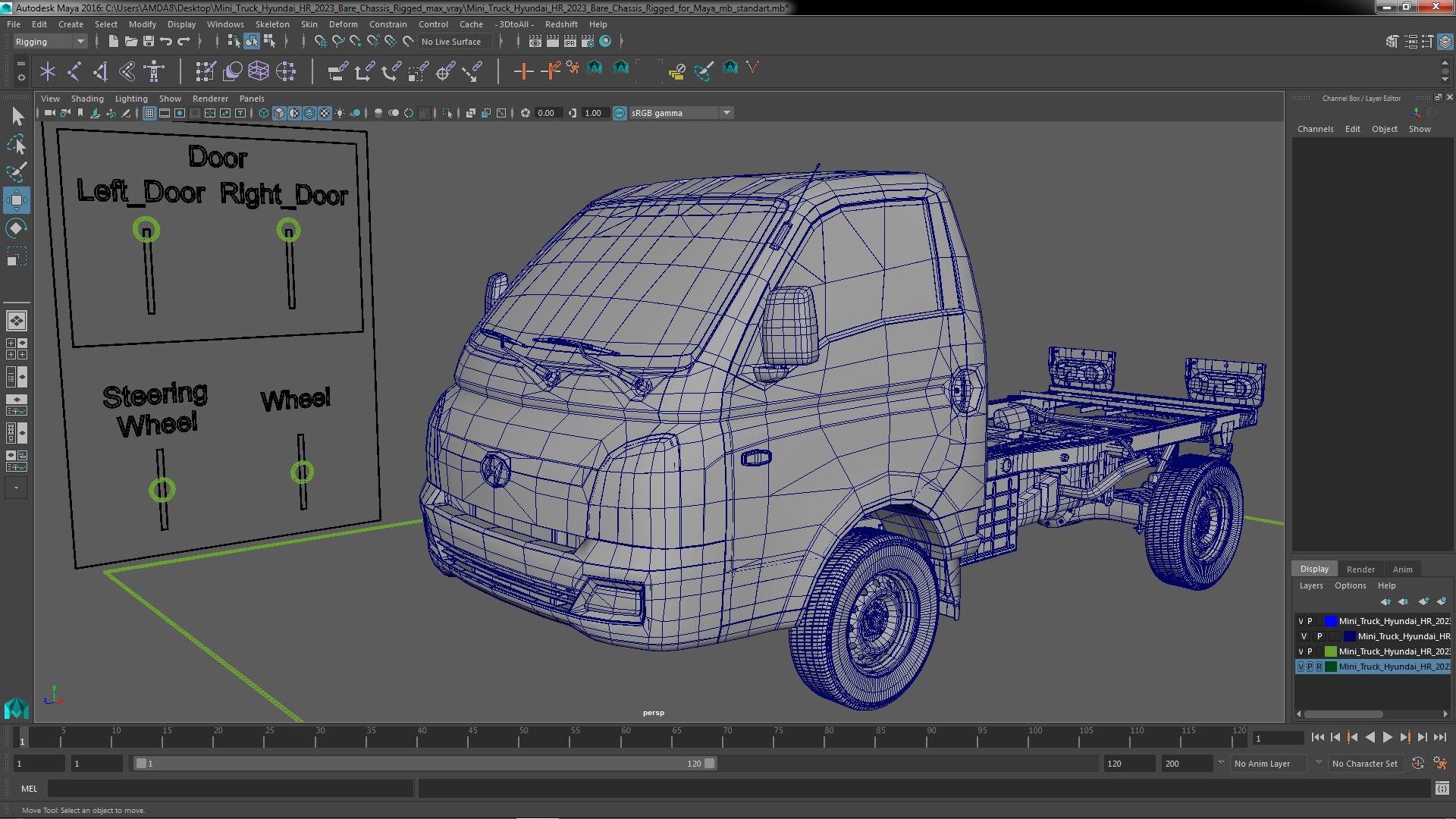Open the Script Editor icon at bottom right
The image size is (1456, 819).
pyautogui.click(x=1442, y=789)
